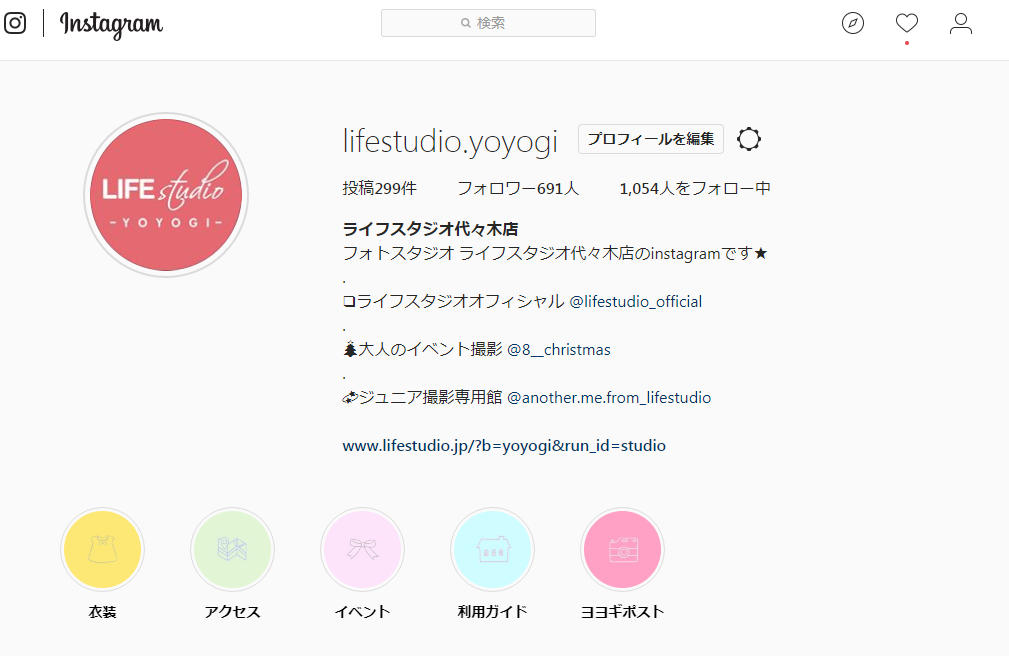Open the ヨヨギポスト camera highlight
Image resolution: width=1009 pixels, height=656 pixels.
click(622, 549)
